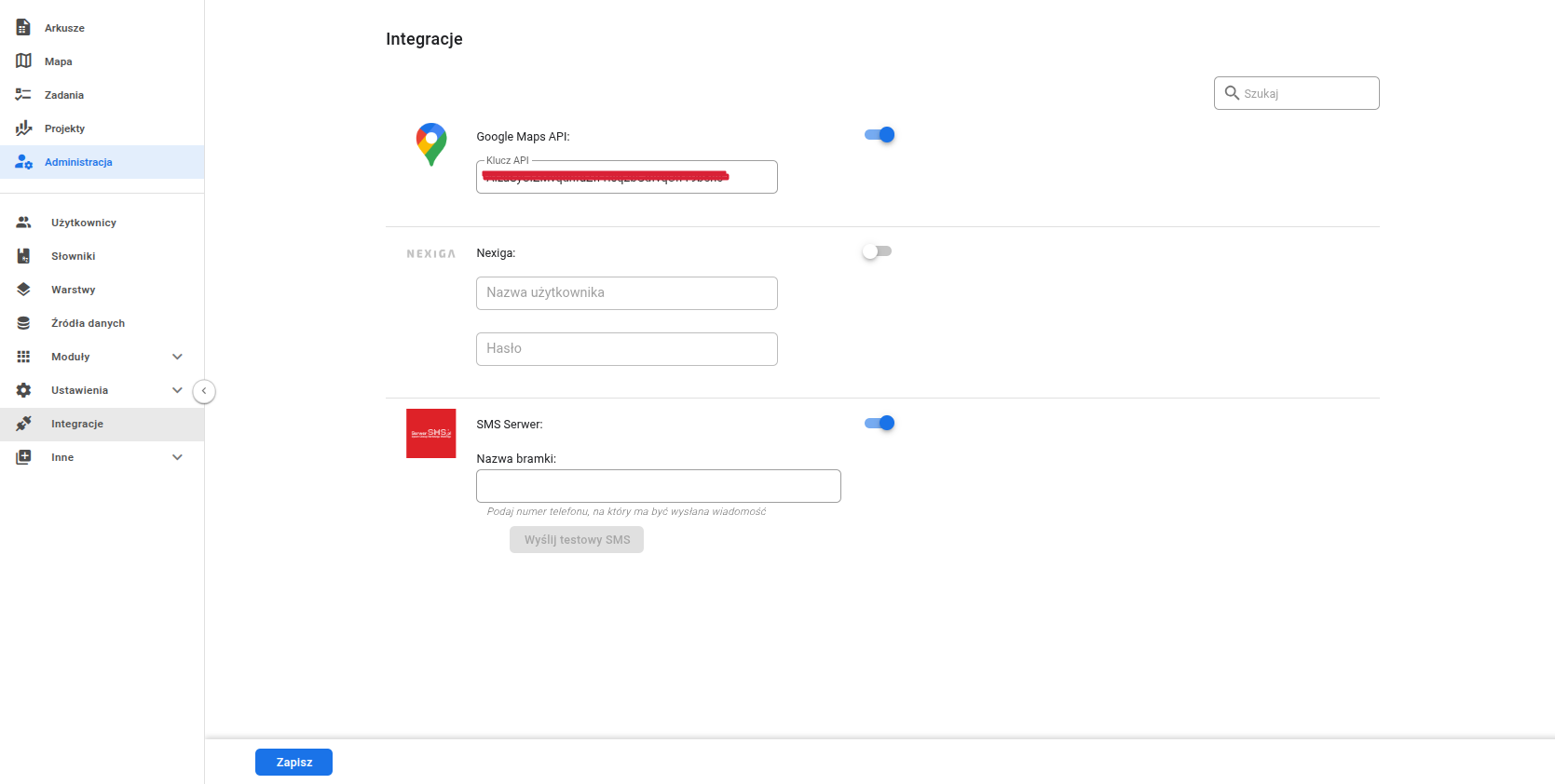Open the Integracje menu item
This screenshot has width=1555, height=784.
click(77, 424)
